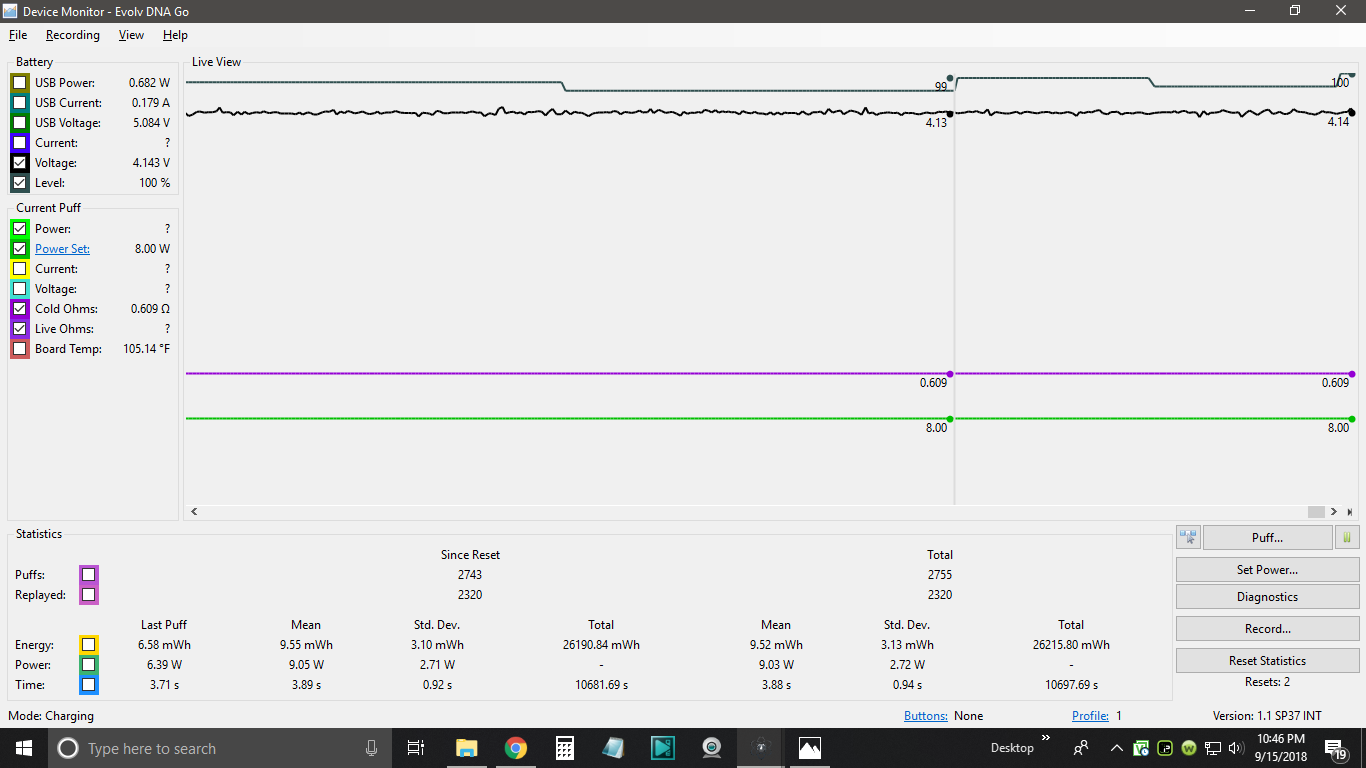The width and height of the screenshot is (1366, 768).
Task: Uncheck the battery Level checkbox
Action: 20,183
